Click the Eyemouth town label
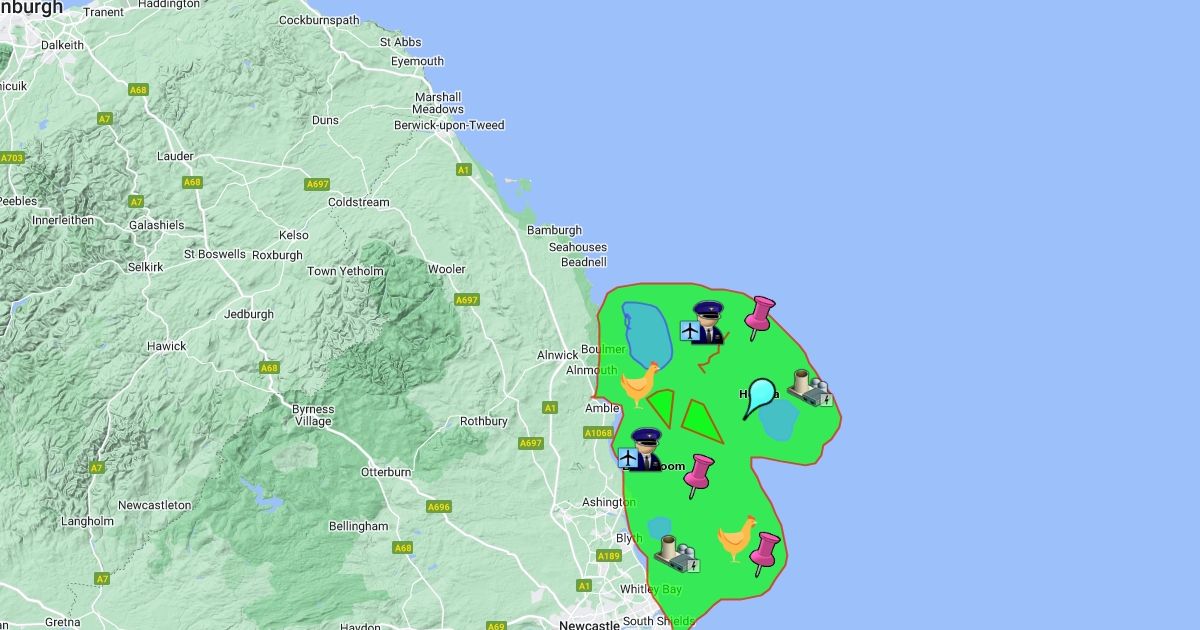Viewport: 1200px width, 630px height. [x=417, y=61]
